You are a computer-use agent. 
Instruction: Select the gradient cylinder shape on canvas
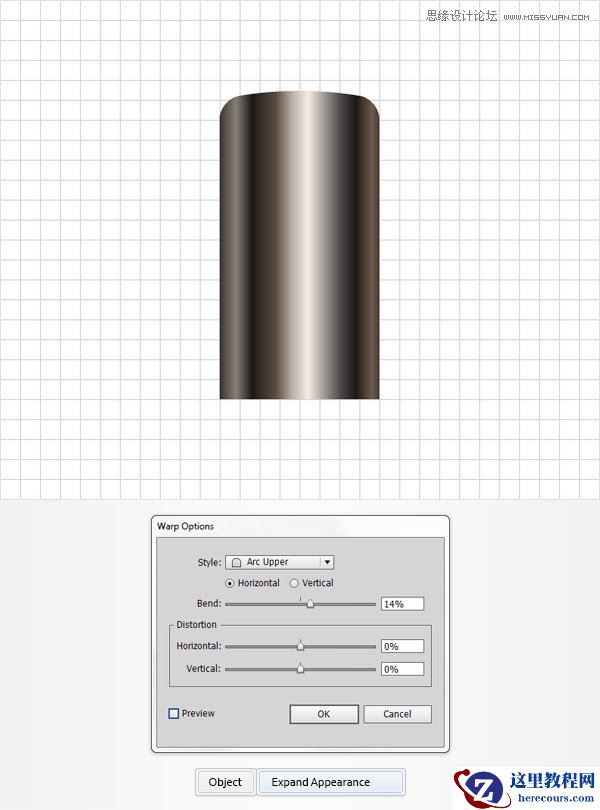(300, 245)
